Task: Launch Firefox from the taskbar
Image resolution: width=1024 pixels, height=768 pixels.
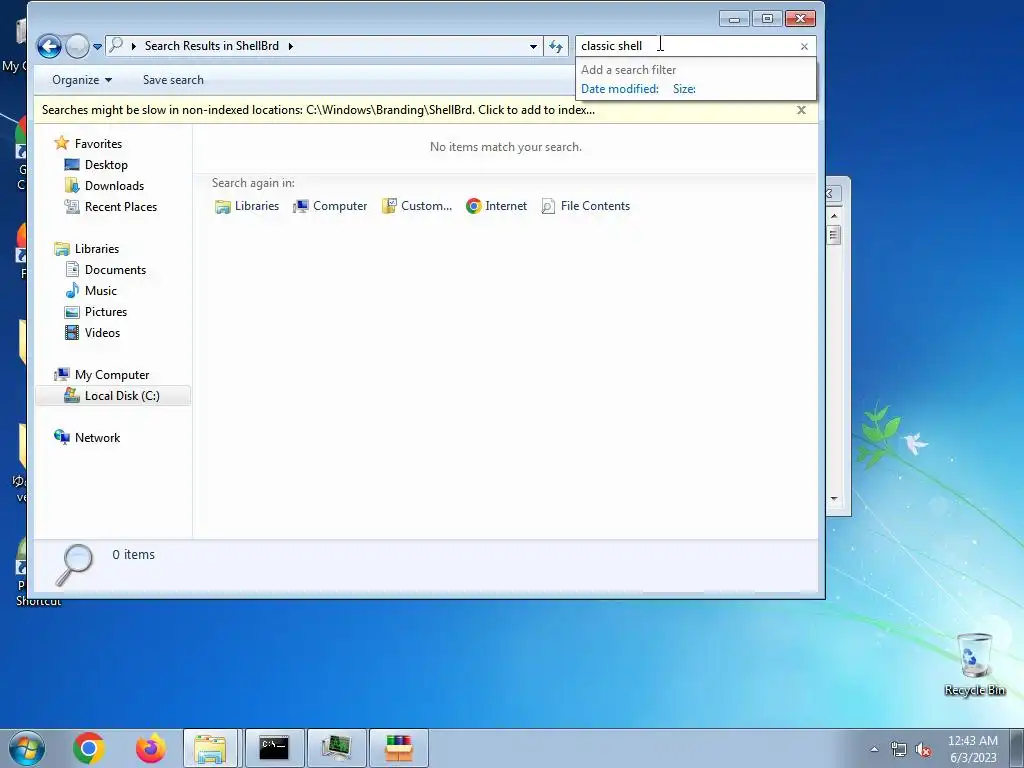Action: tap(150, 748)
